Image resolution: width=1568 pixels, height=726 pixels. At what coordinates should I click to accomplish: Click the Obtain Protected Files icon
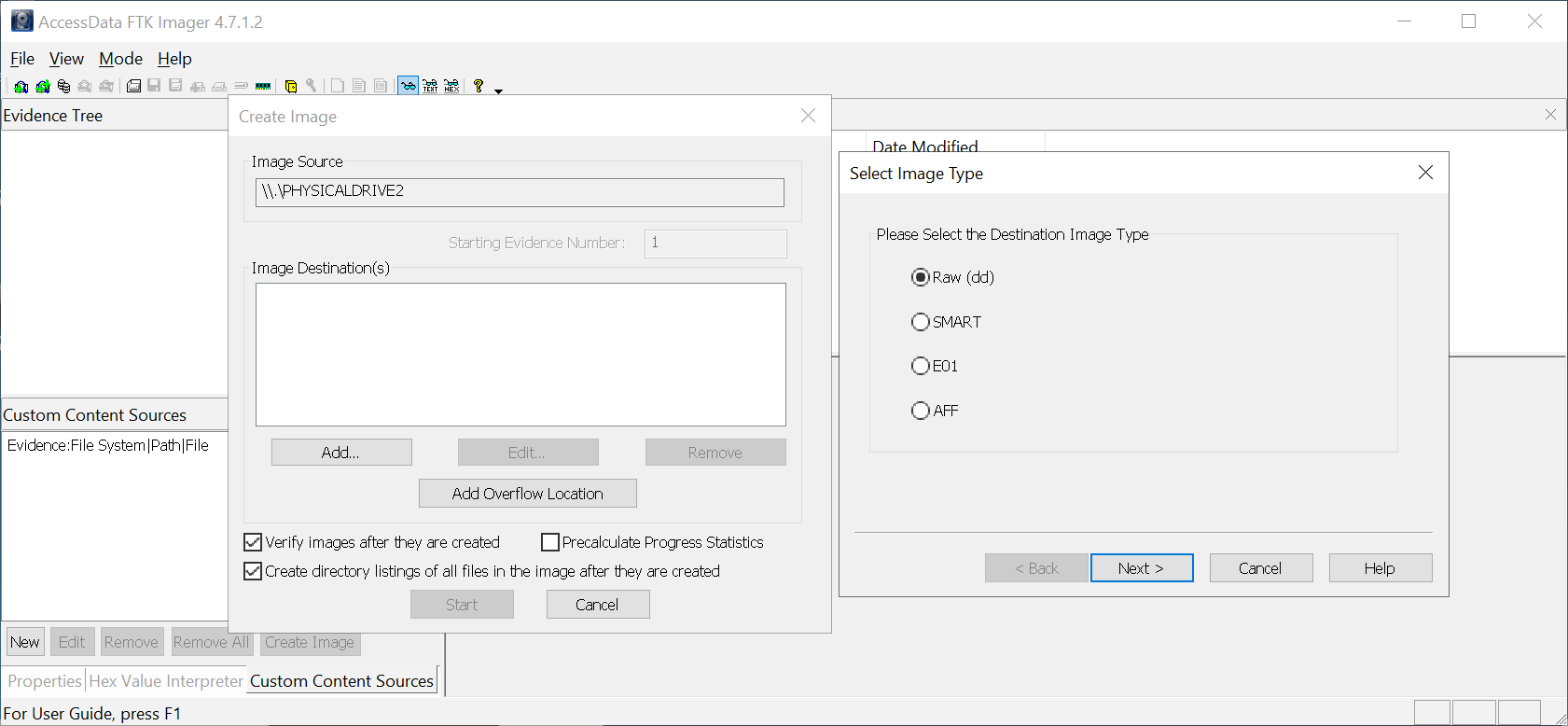(290, 87)
